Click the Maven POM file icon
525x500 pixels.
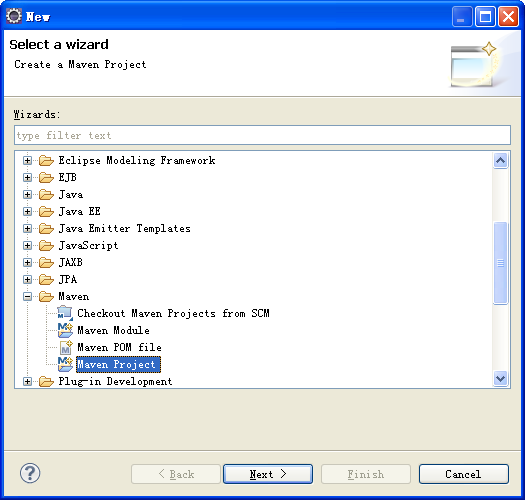point(66,348)
